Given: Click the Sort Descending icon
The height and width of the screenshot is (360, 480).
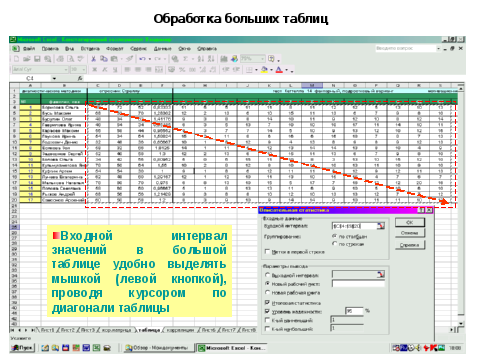Looking at the screenshot, I should 211,59.
